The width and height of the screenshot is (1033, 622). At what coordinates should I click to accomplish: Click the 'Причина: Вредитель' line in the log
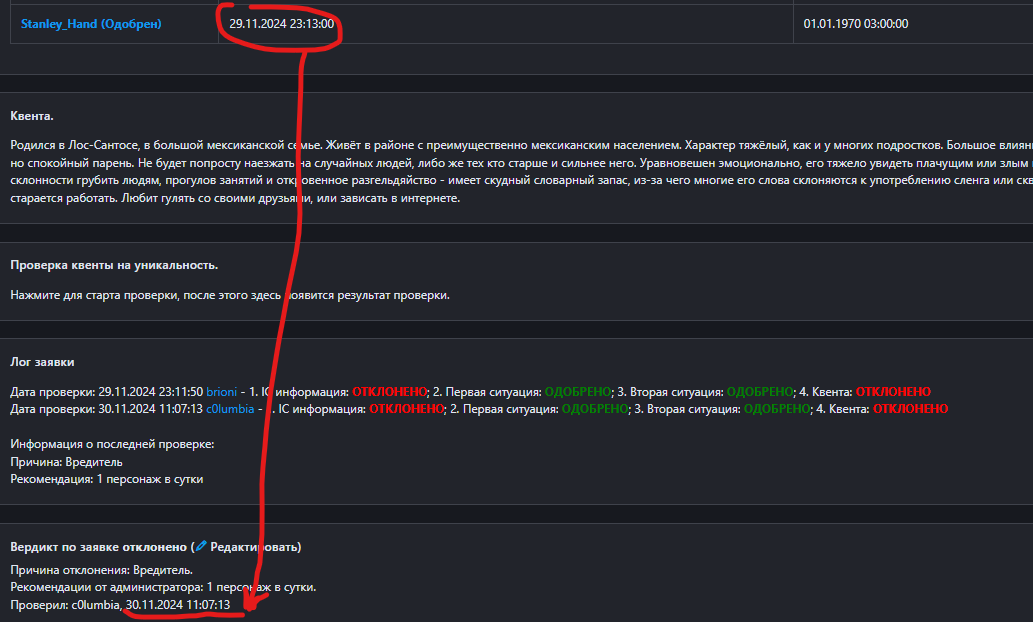pos(66,462)
